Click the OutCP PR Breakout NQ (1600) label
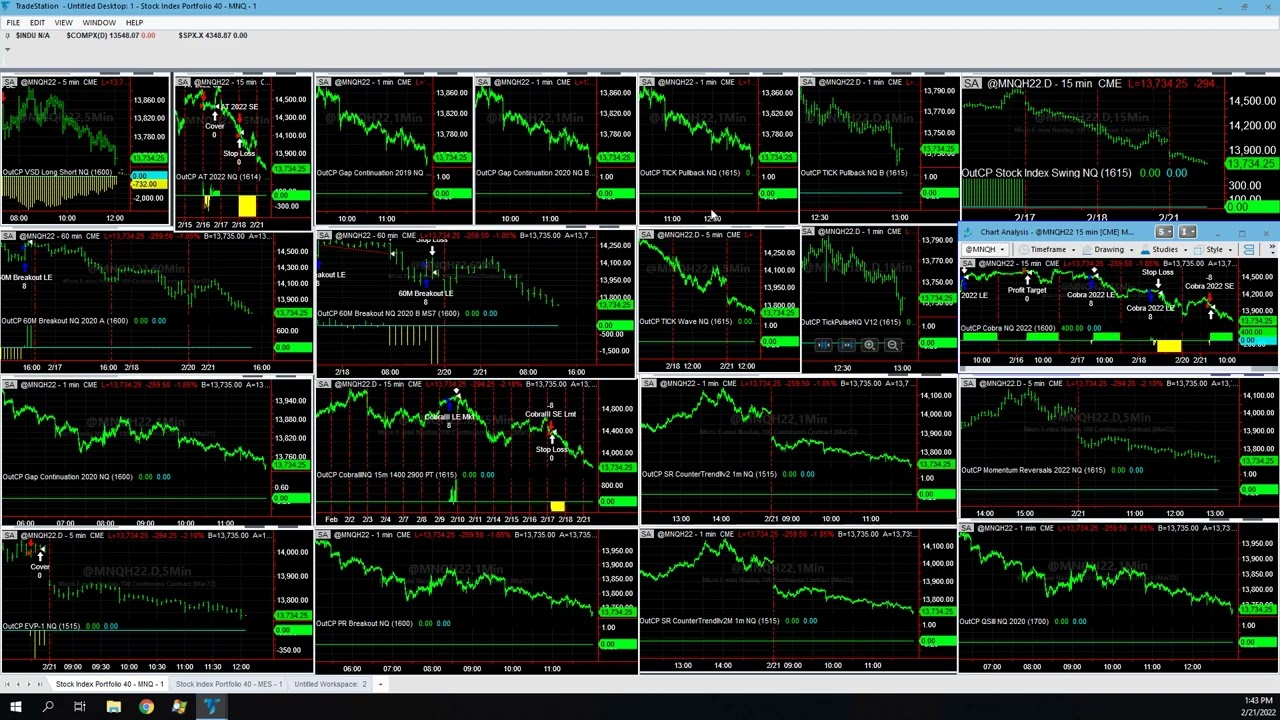Image resolution: width=1280 pixels, height=720 pixels. (x=364, y=623)
